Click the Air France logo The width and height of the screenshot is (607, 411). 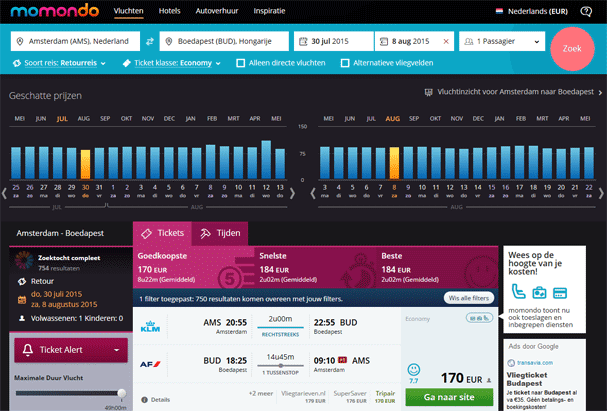tap(150, 364)
